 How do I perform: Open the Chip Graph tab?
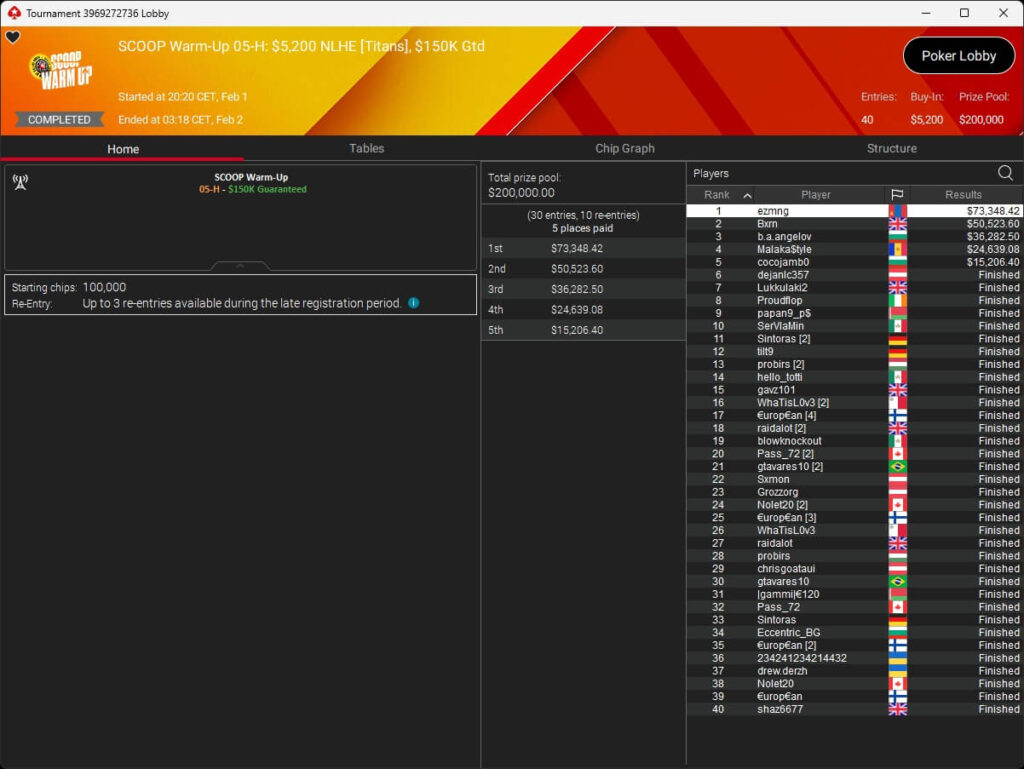point(624,148)
